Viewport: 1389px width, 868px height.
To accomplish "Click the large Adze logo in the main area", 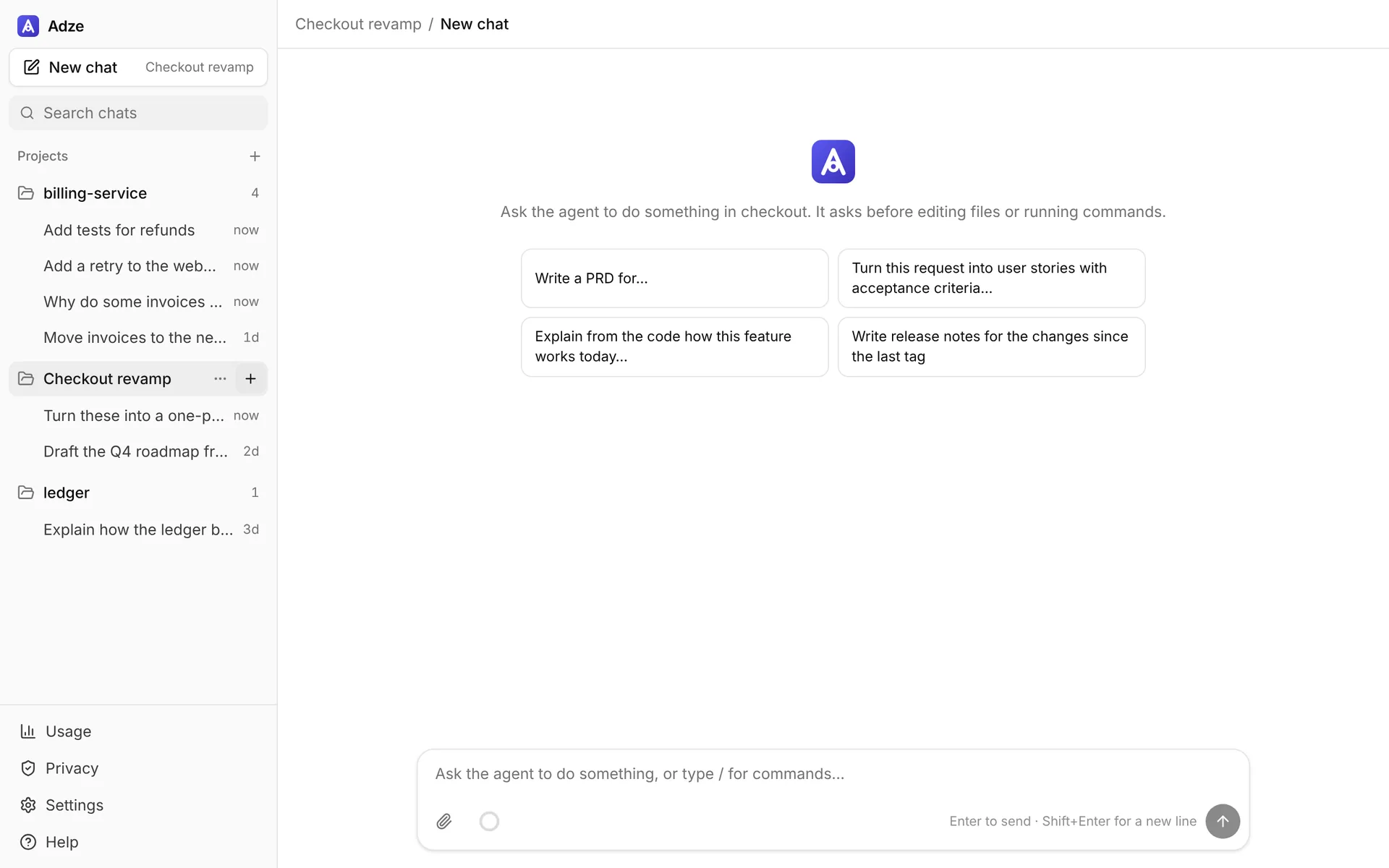I will 833,161.
